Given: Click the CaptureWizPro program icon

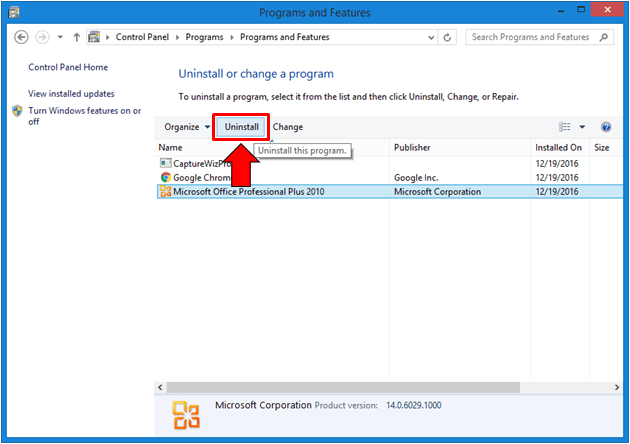Looking at the screenshot, I should [166, 163].
